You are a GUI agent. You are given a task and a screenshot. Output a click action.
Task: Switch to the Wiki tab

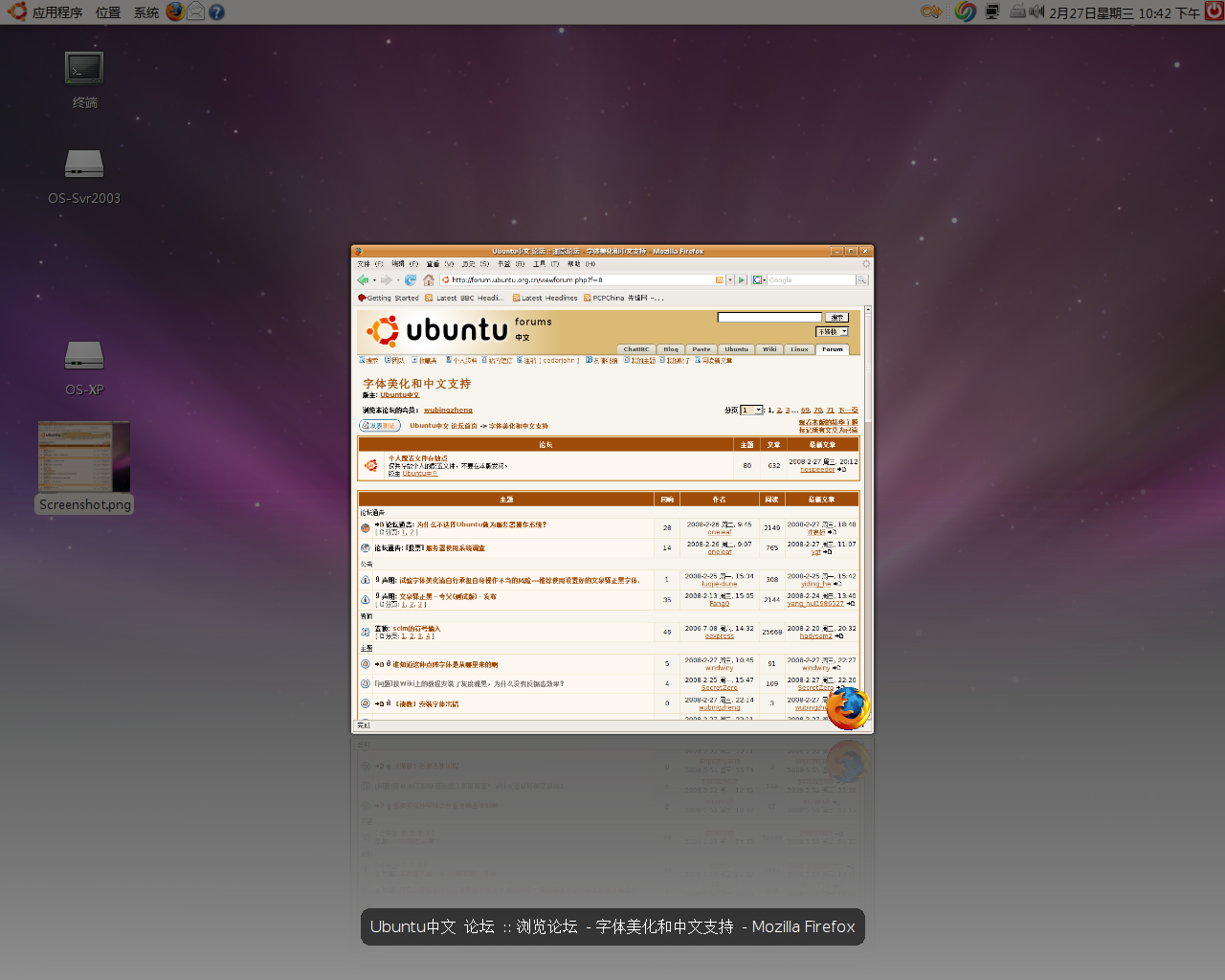tap(769, 349)
